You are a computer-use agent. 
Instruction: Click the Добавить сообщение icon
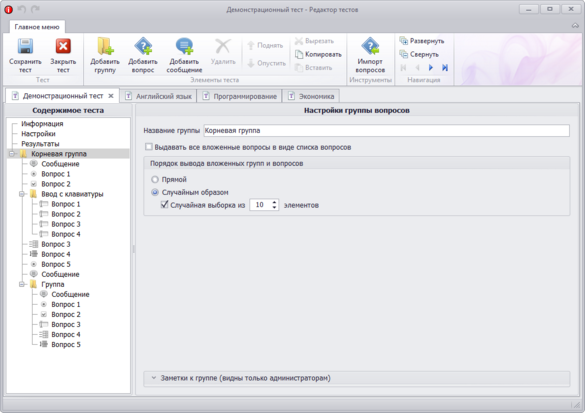click(x=184, y=47)
